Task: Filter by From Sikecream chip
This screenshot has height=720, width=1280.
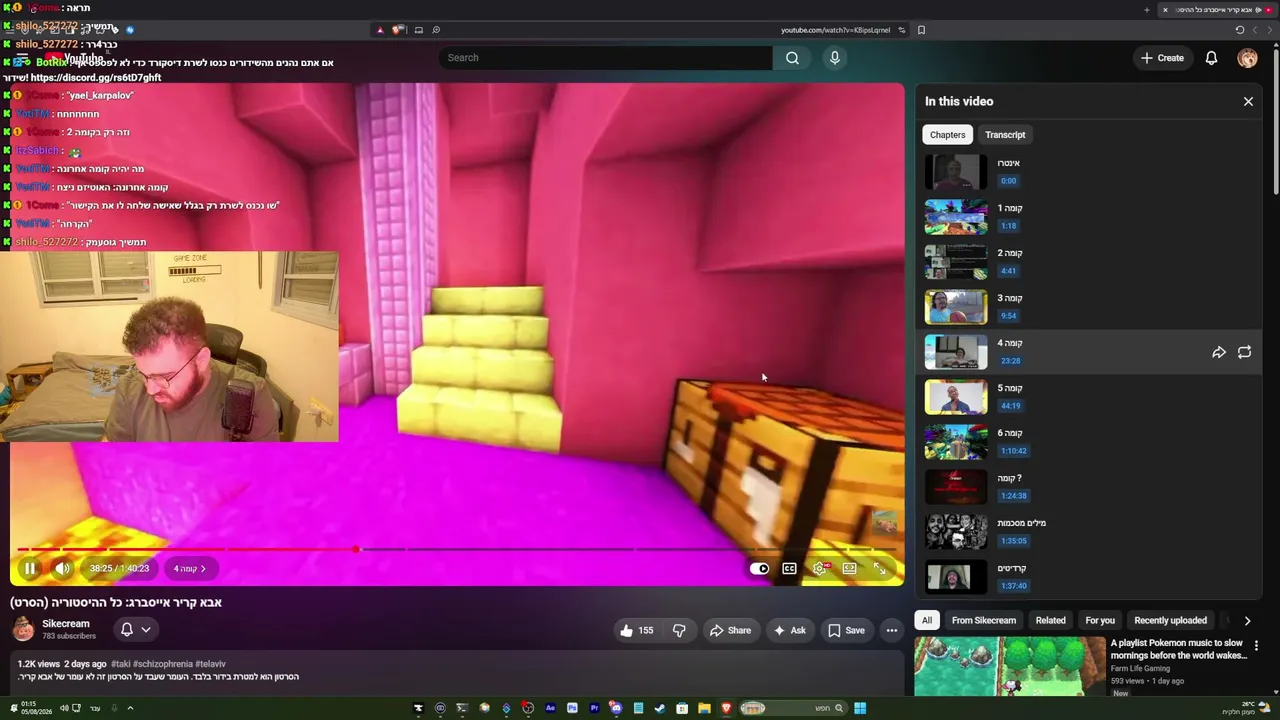Action: click(x=984, y=620)
